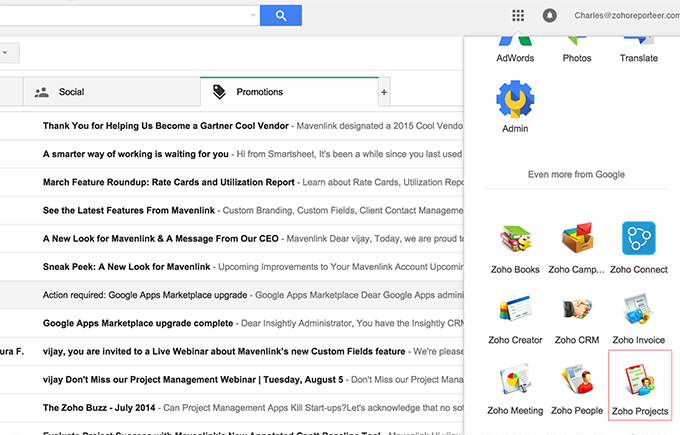This screenshot has height=435, width=680.
Task: Open Zoho Meeting app
Action: click(515, 389)
